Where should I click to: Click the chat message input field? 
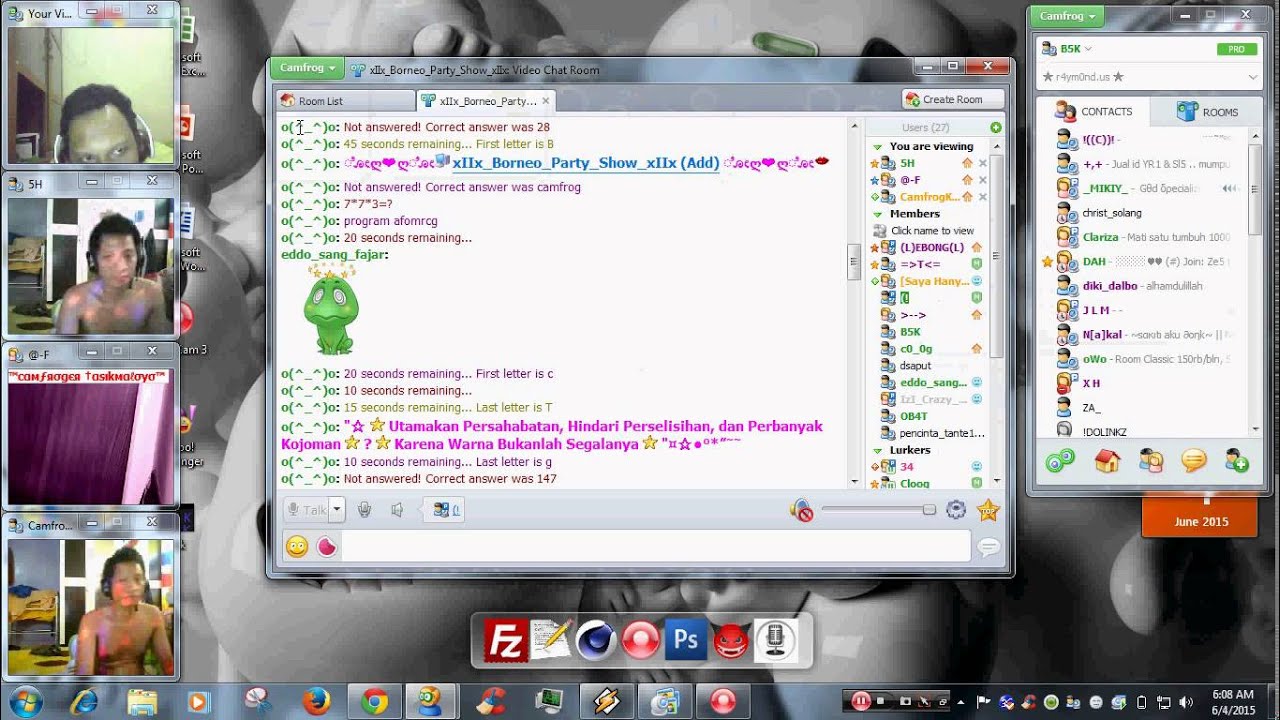655,546
